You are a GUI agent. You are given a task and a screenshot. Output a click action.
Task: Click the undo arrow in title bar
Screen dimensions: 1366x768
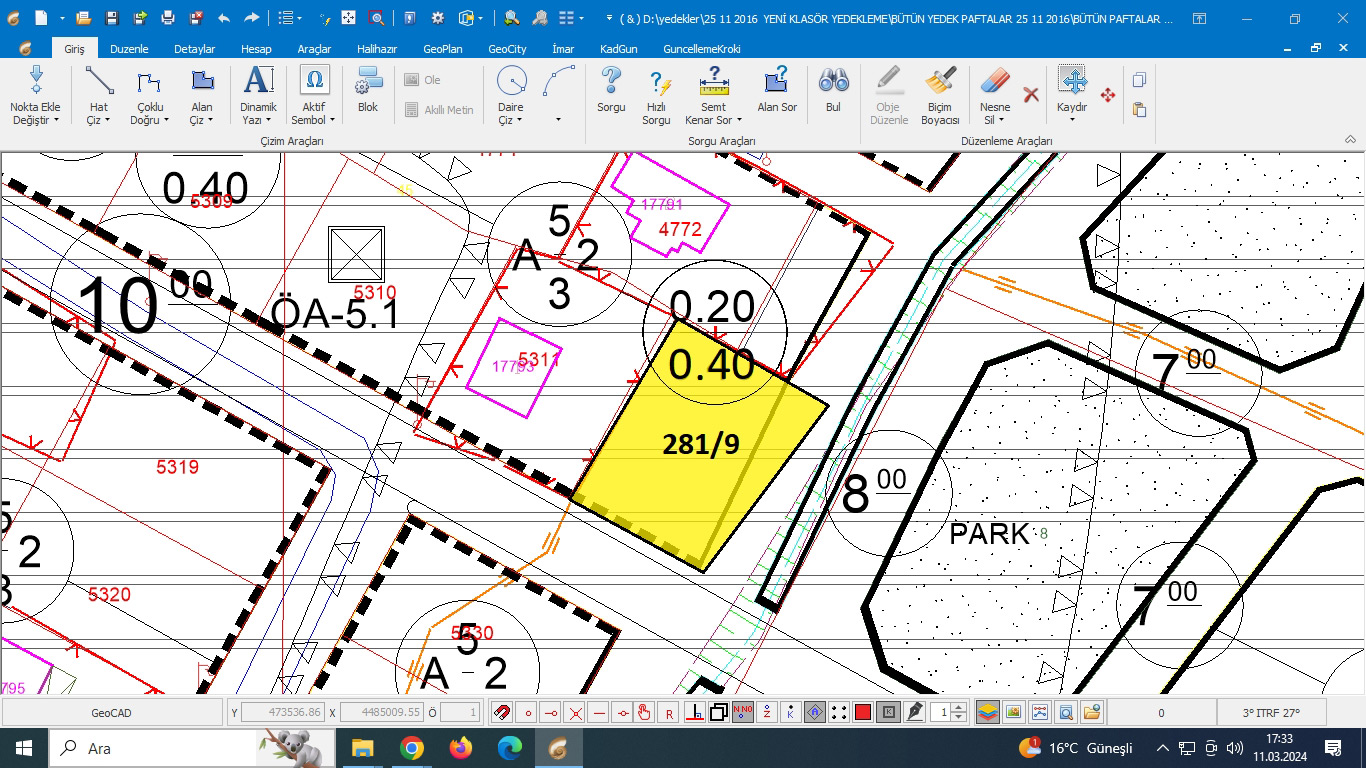coord(224,18)
